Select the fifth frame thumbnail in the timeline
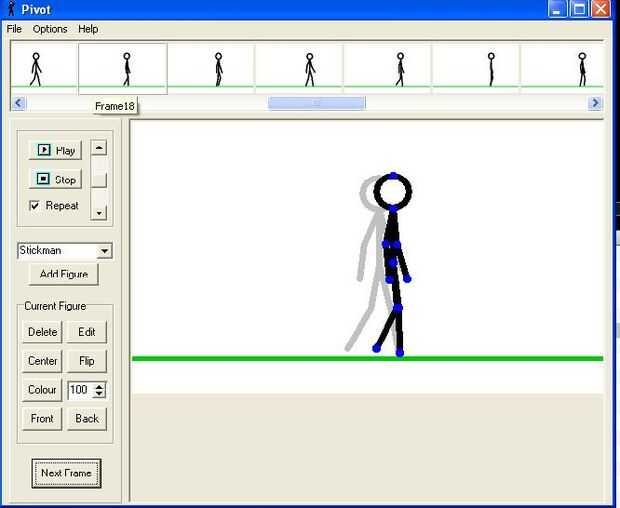 point(388,69)
